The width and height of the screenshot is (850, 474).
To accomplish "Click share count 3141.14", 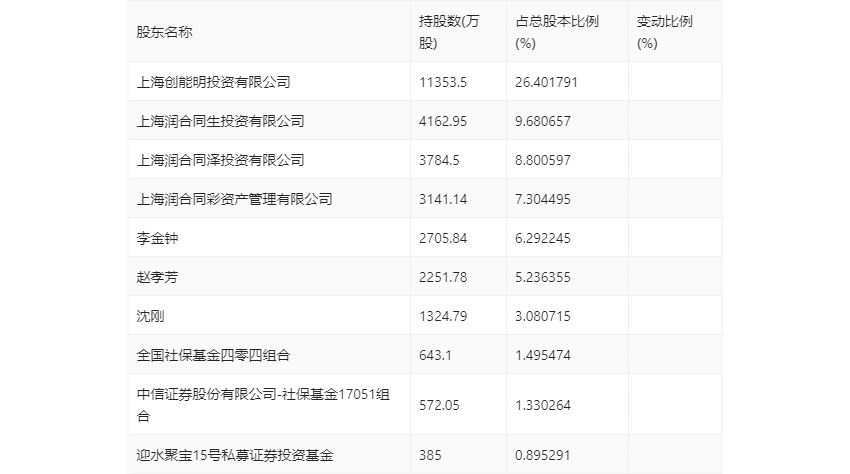I will point(443,199).
